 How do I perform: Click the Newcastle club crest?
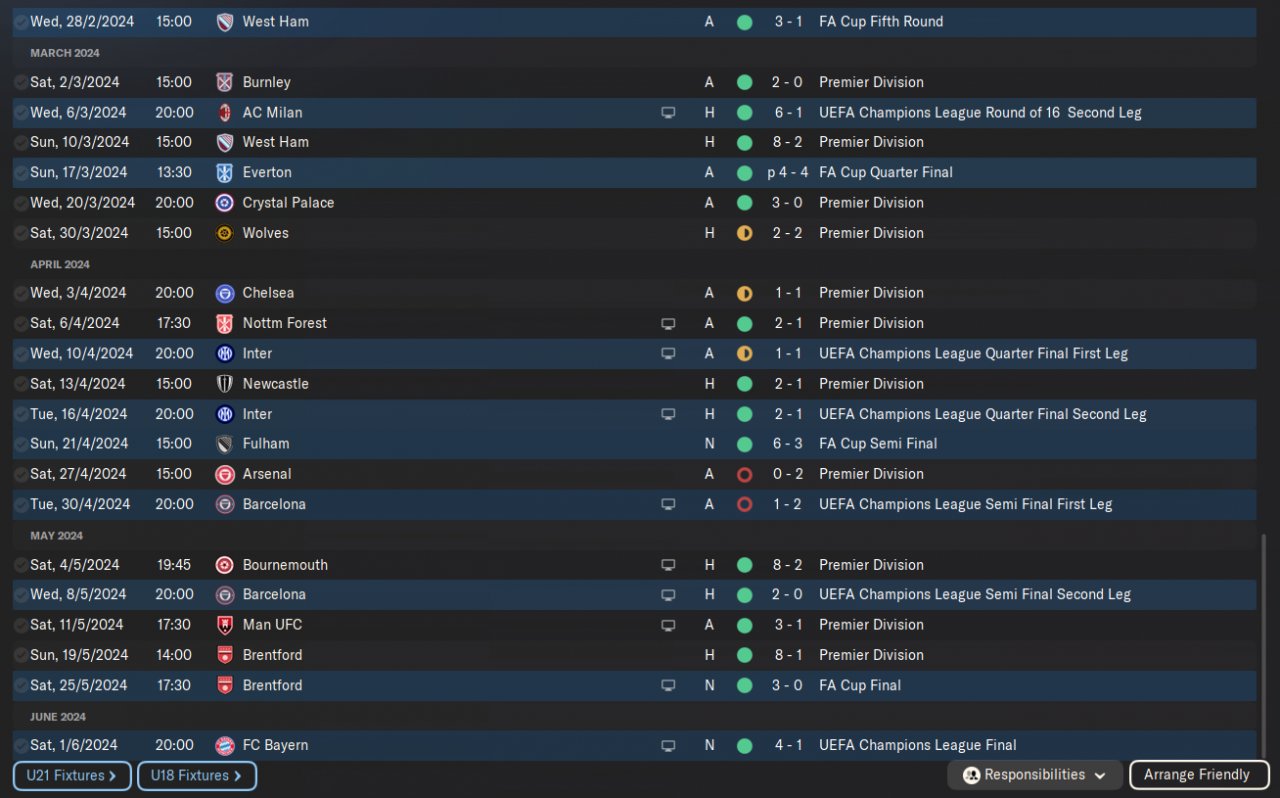[x=225, y=384]
